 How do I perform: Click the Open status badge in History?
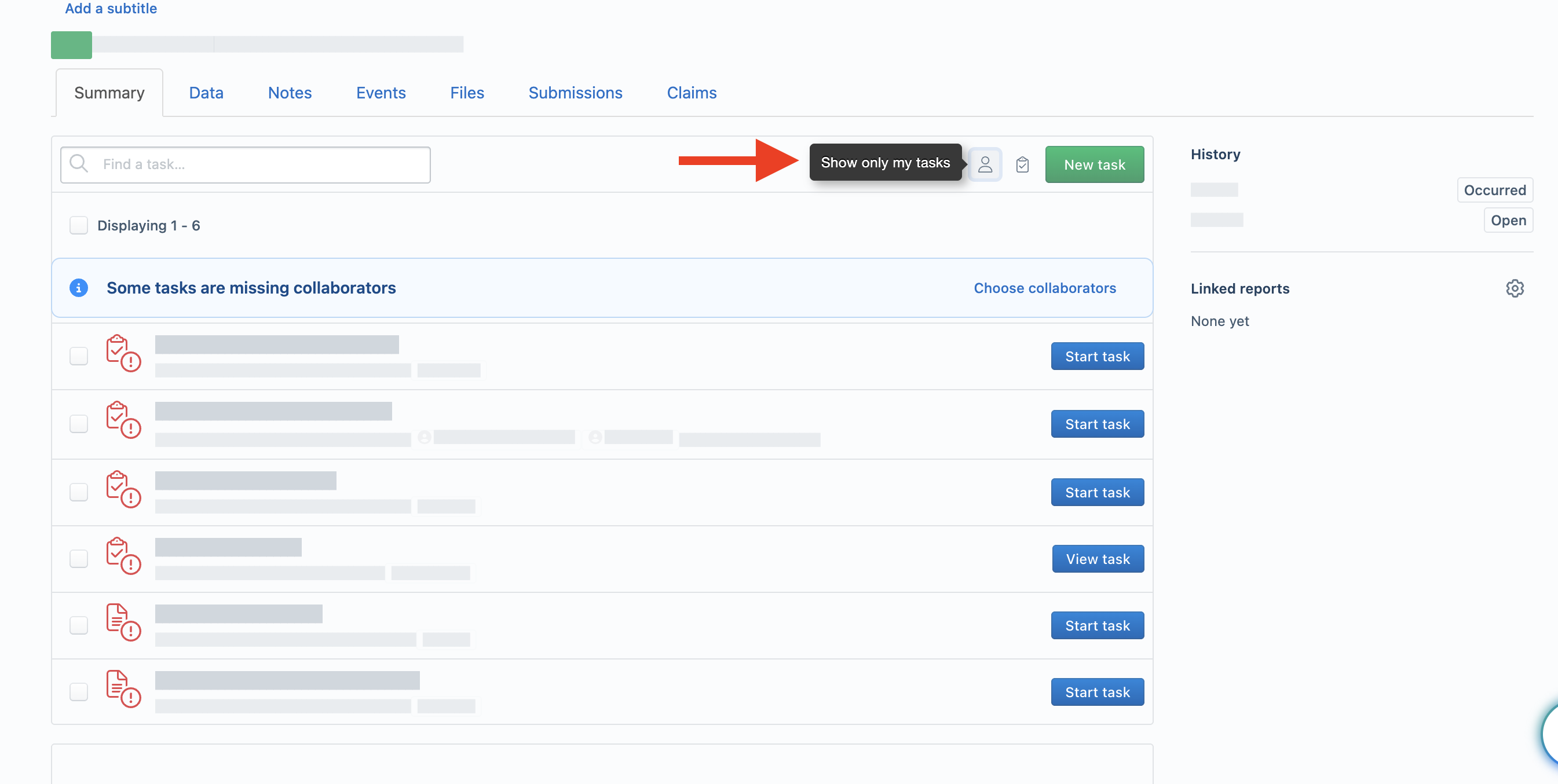pyautogui.click(x=1508, y=220)
